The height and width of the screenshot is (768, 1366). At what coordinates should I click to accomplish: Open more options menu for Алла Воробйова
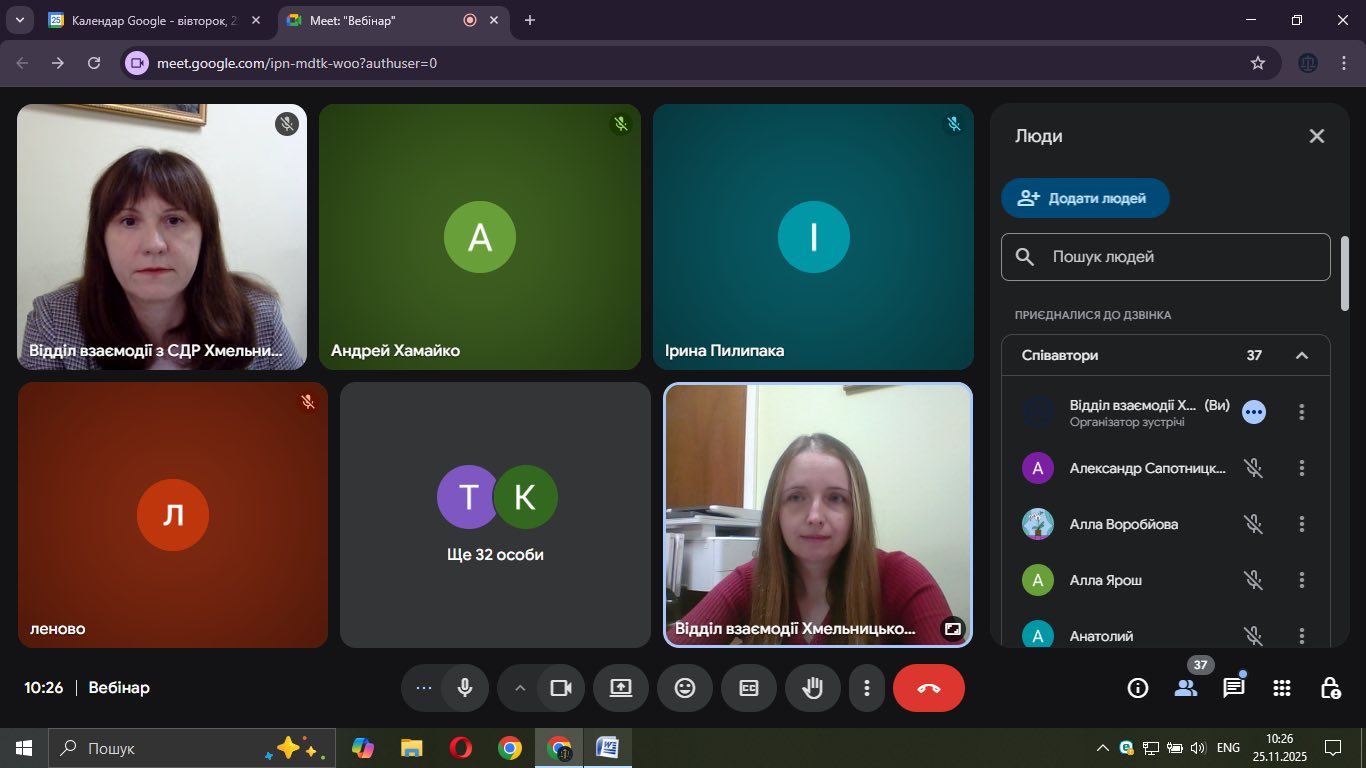click(1301, 524)
